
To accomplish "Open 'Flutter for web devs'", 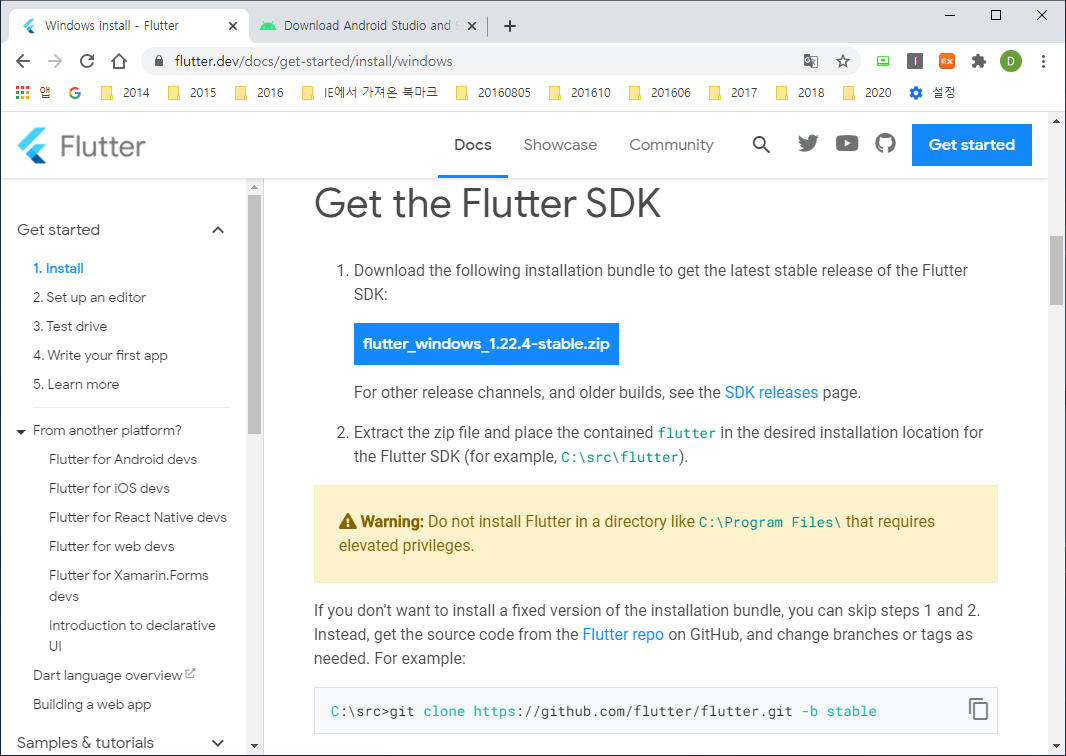I will click(x=111, y=547).
